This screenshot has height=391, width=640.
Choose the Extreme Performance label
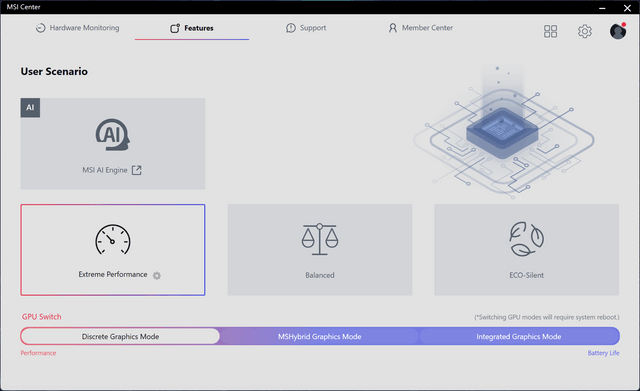click(x=113, y=274)
